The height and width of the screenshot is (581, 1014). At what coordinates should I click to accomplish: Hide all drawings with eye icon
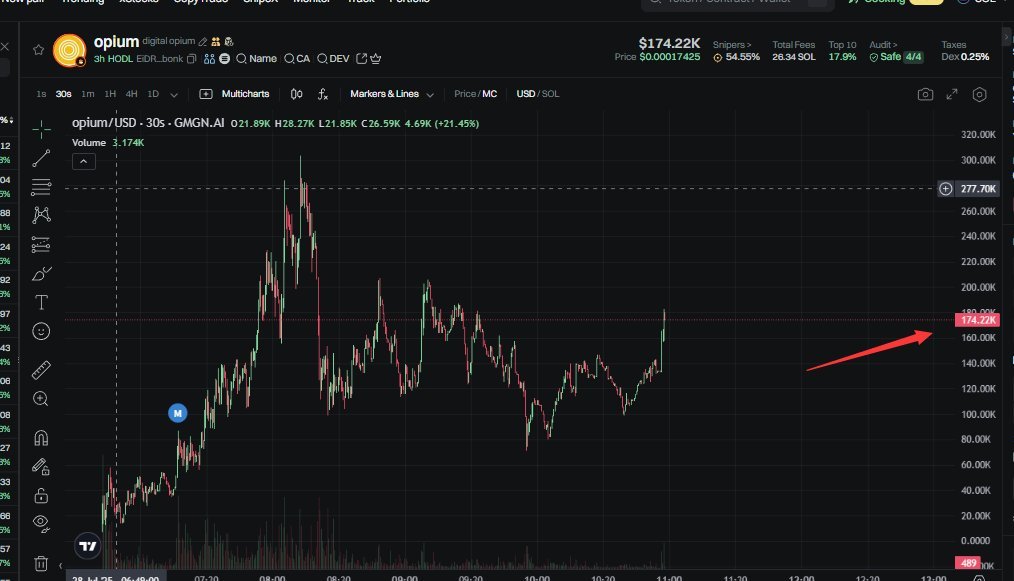[41, 523]
